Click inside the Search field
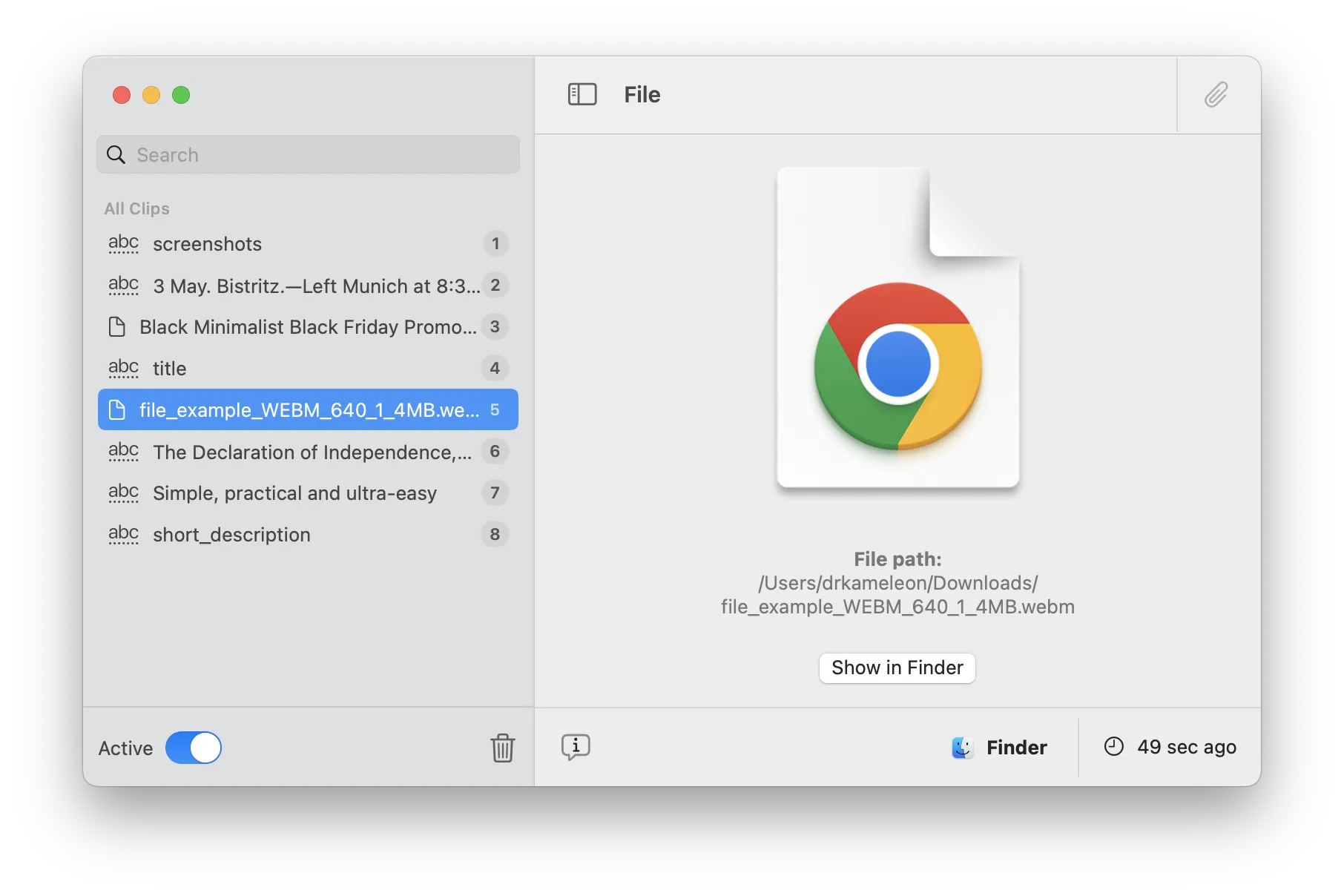The image size is (1344, 896). (319, 155)
